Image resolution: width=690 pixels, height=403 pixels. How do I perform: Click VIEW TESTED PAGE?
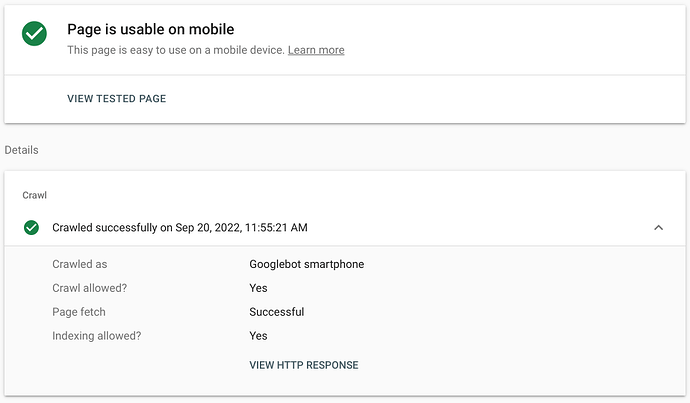tap(116, 99)
